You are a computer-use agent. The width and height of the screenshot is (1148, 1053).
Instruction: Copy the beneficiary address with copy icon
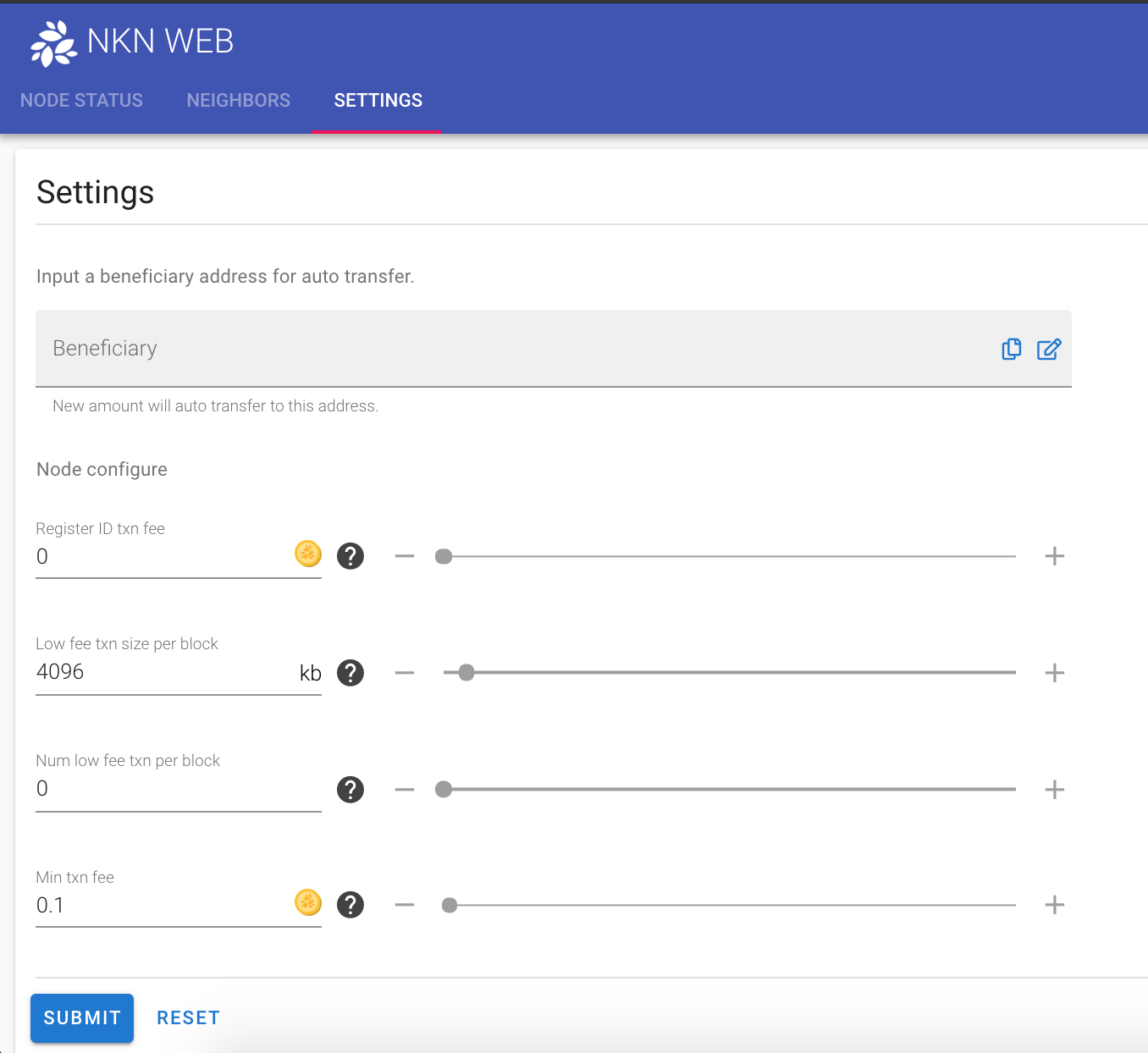[1011, 349]
